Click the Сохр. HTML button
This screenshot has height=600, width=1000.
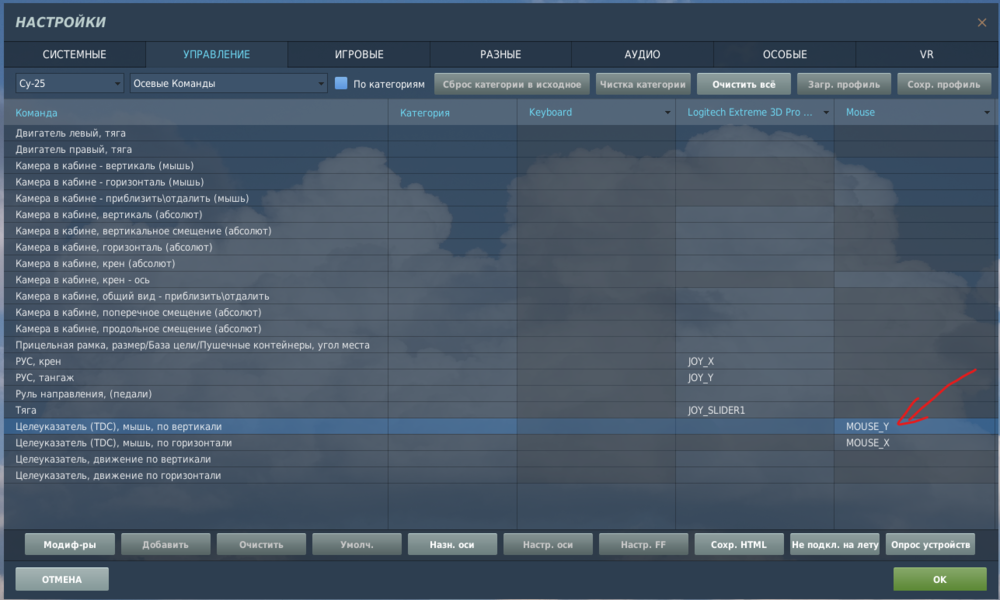pyautogui.click(x=739, y=545)
